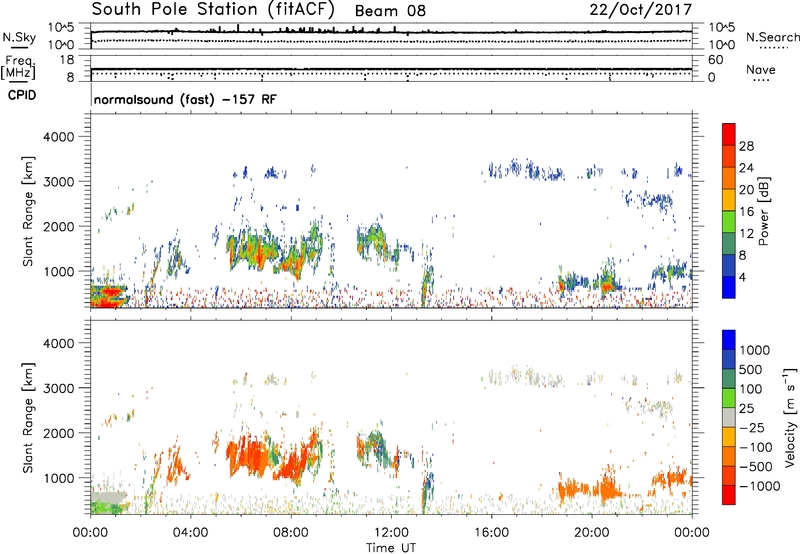
Task: Click the red top segment of Power colorbar
Action: (x=729, y=134)
